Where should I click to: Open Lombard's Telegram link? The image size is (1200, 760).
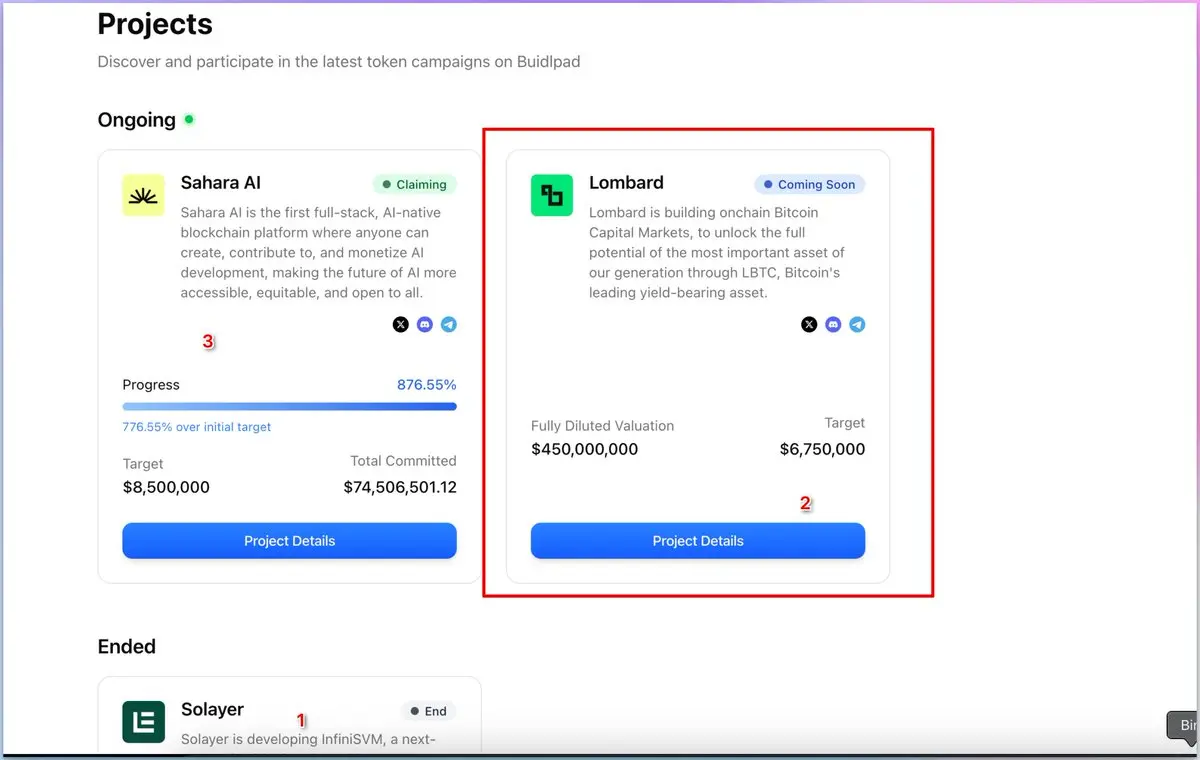[x=857, y=325]
